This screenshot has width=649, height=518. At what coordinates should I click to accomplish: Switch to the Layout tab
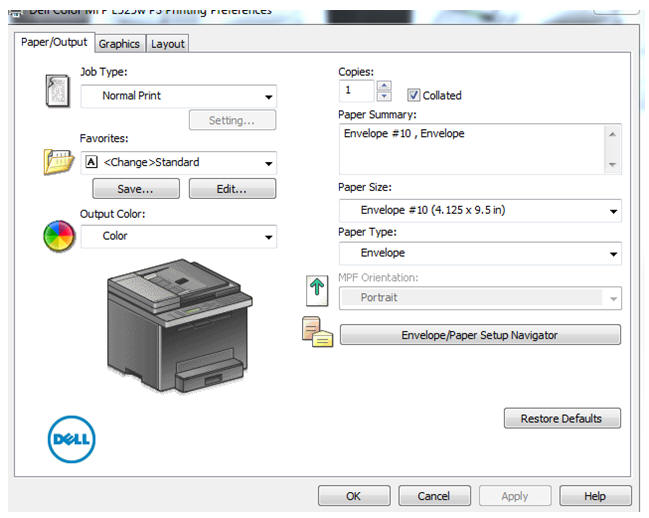[168, 44]
